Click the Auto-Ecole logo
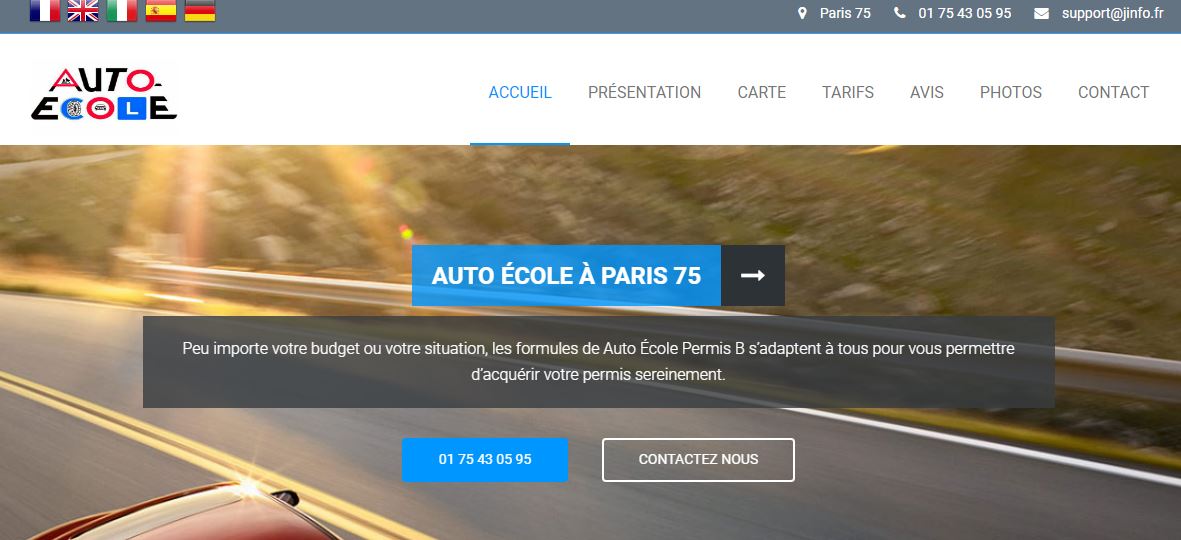The height and width of the screenshot is (540, 1181). 104,94
